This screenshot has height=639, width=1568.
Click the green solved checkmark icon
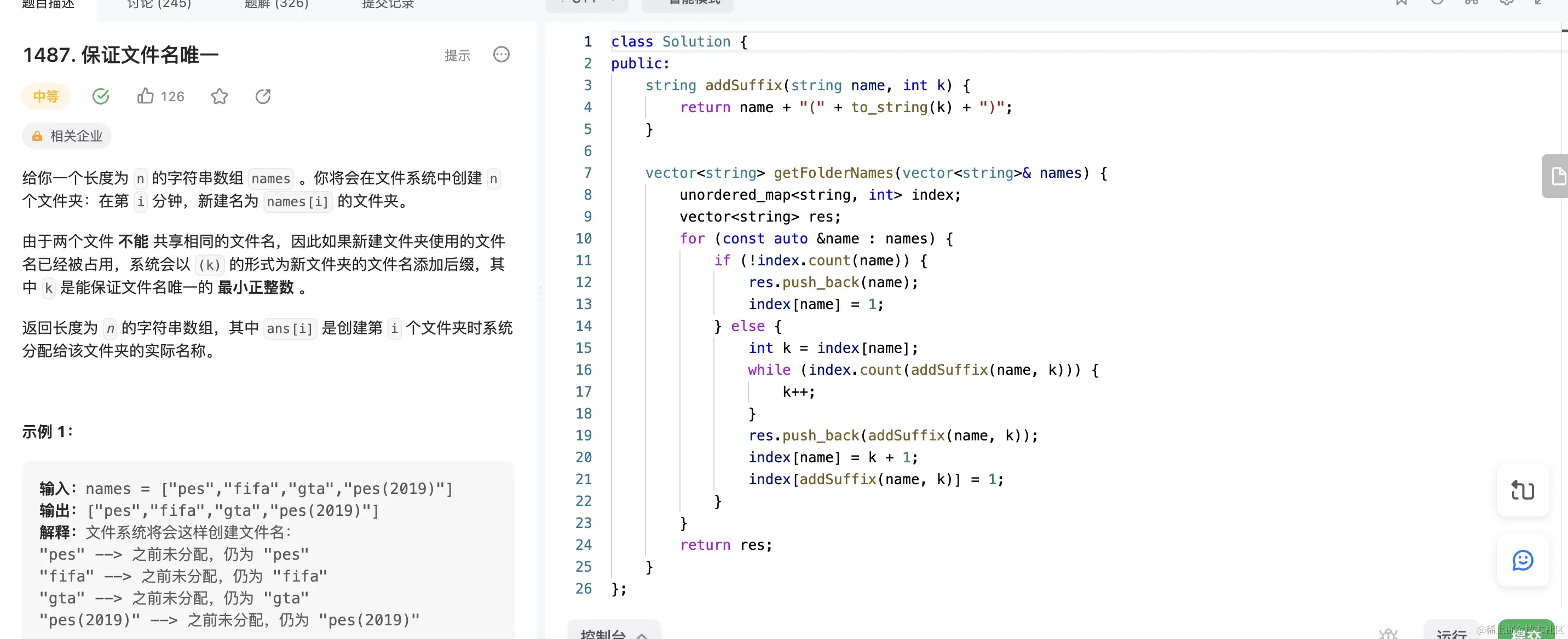click(100, 96)
